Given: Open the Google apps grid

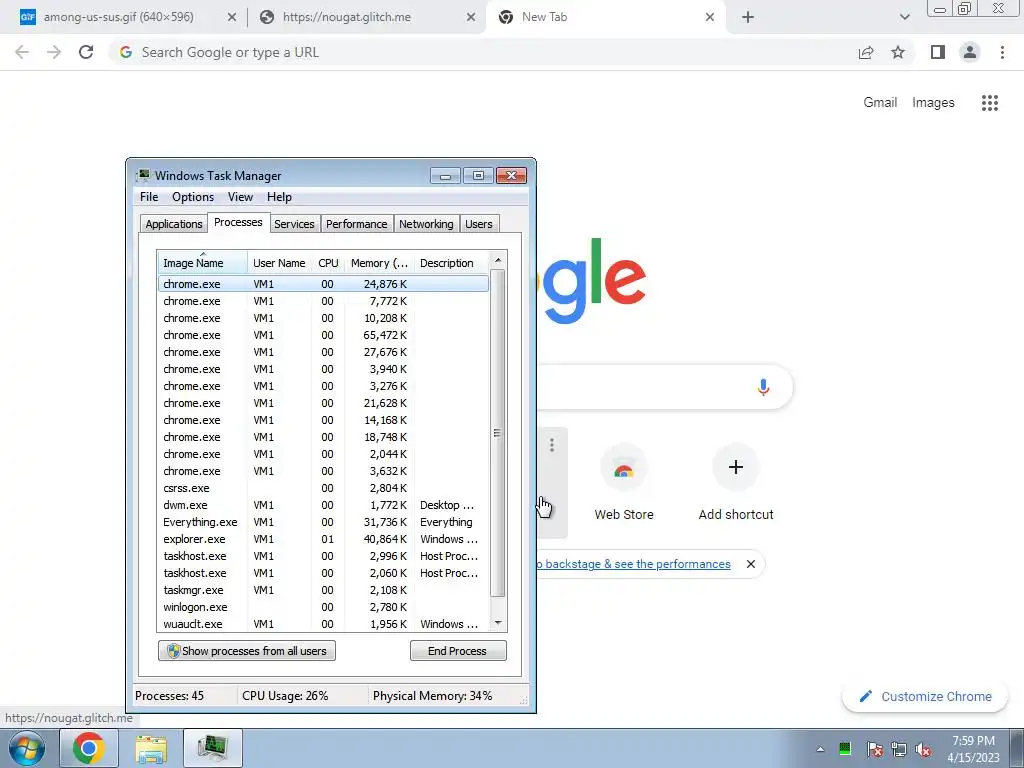Looking at the screenshot, I should [x=989, y=103].
